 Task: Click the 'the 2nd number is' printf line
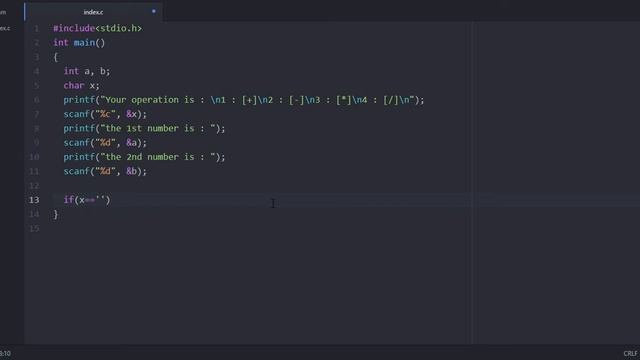[144, 157]
